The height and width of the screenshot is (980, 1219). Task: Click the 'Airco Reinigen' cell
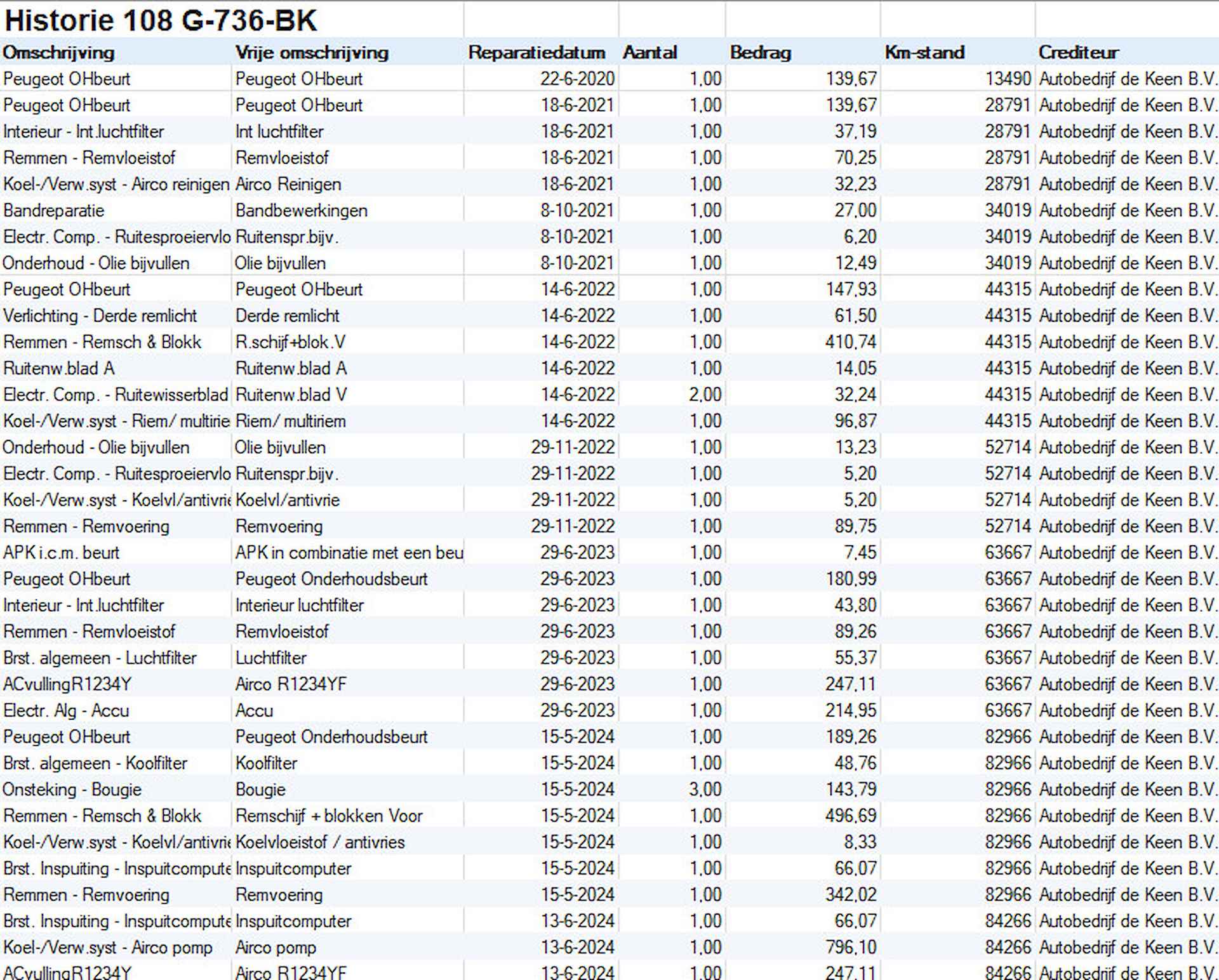(288, 184)
